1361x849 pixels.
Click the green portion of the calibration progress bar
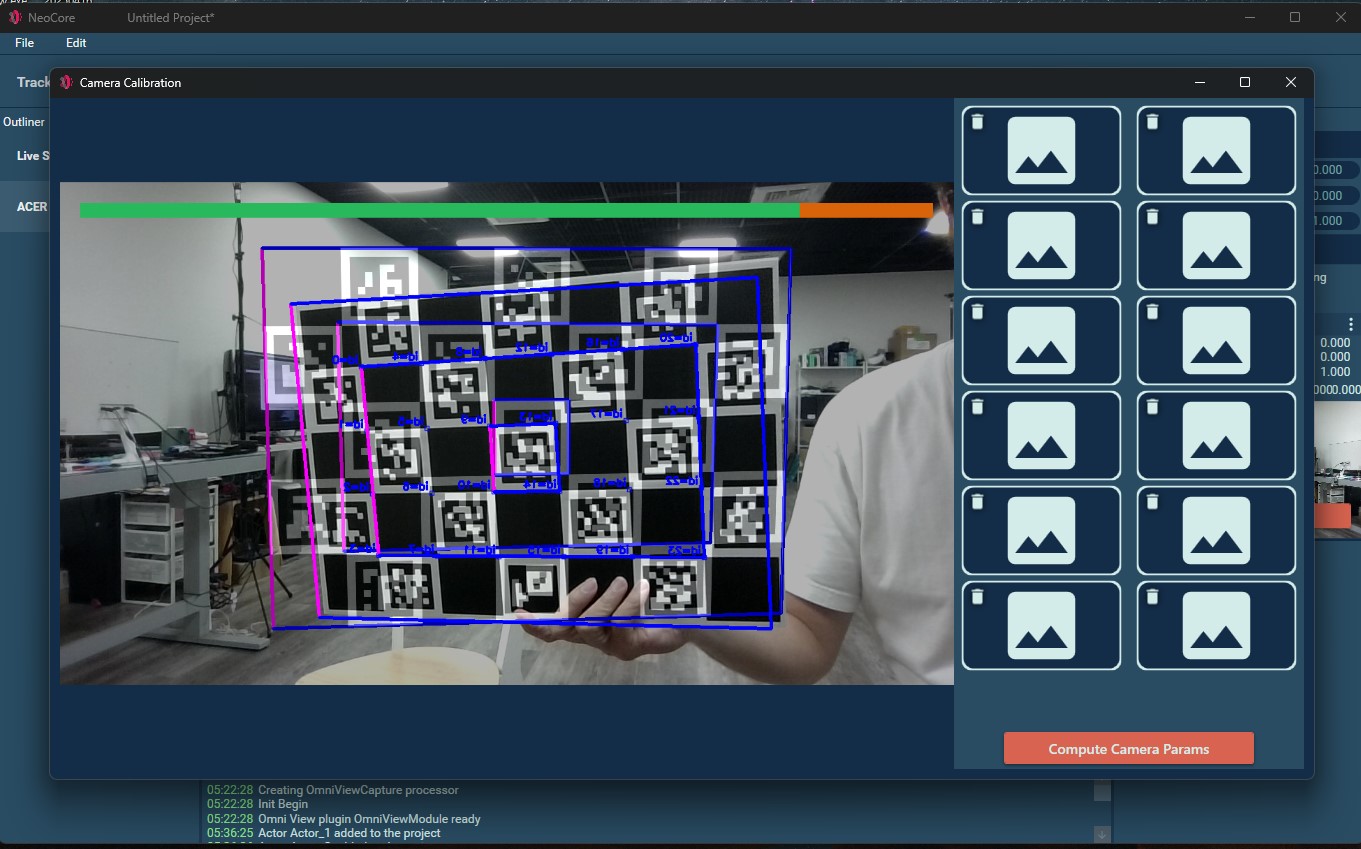tap(440, 211)
